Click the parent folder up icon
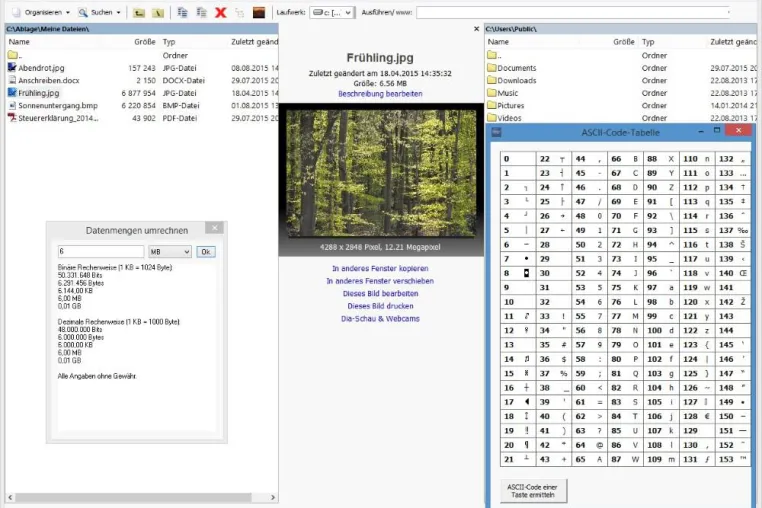 (139, 13)
